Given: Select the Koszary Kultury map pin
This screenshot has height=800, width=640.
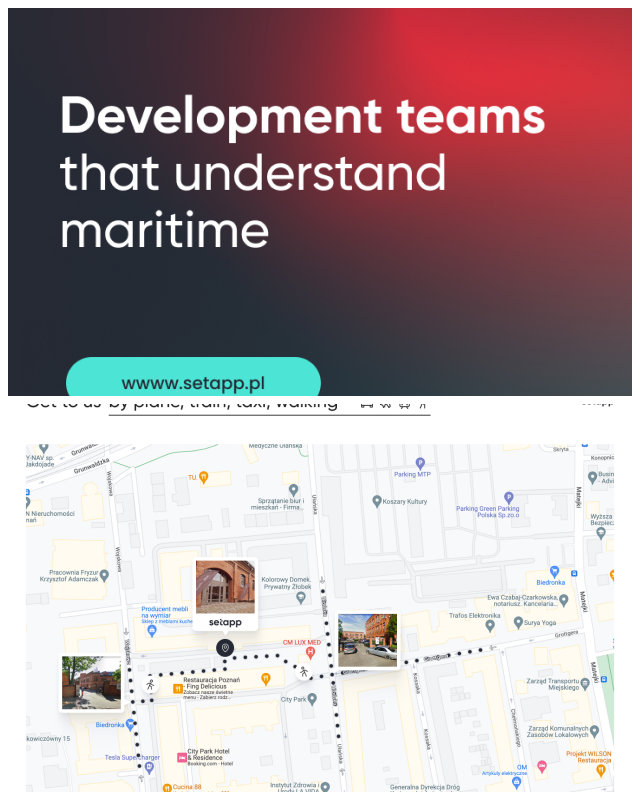Looking at the screenshot, I should coord(377,502).
